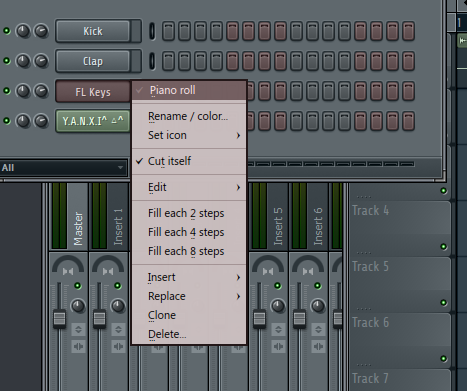
Task: Mute the Clap channel with green LED
Action: (6, 61)
